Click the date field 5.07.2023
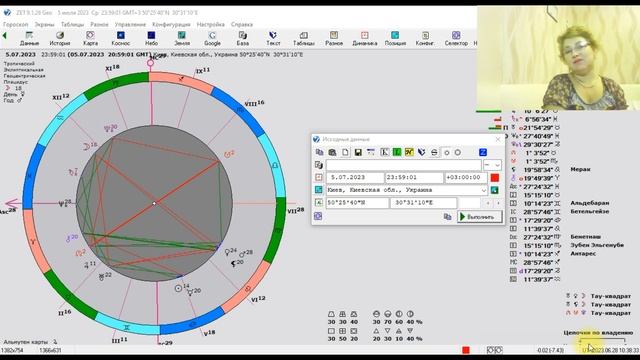The width and height of the screenshot is (640, 360). tap(355, 178)
